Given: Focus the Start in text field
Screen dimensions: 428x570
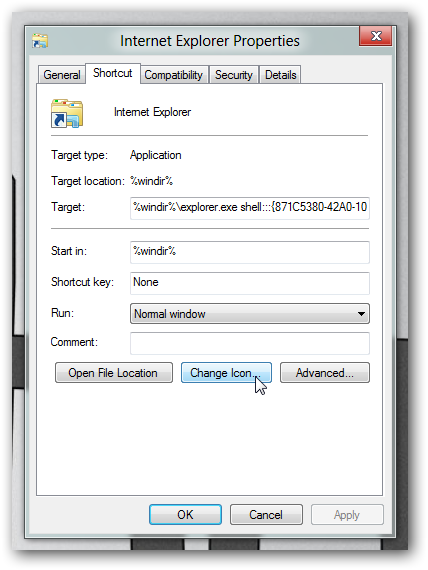Looking at the screenshot, I should 250,252.
